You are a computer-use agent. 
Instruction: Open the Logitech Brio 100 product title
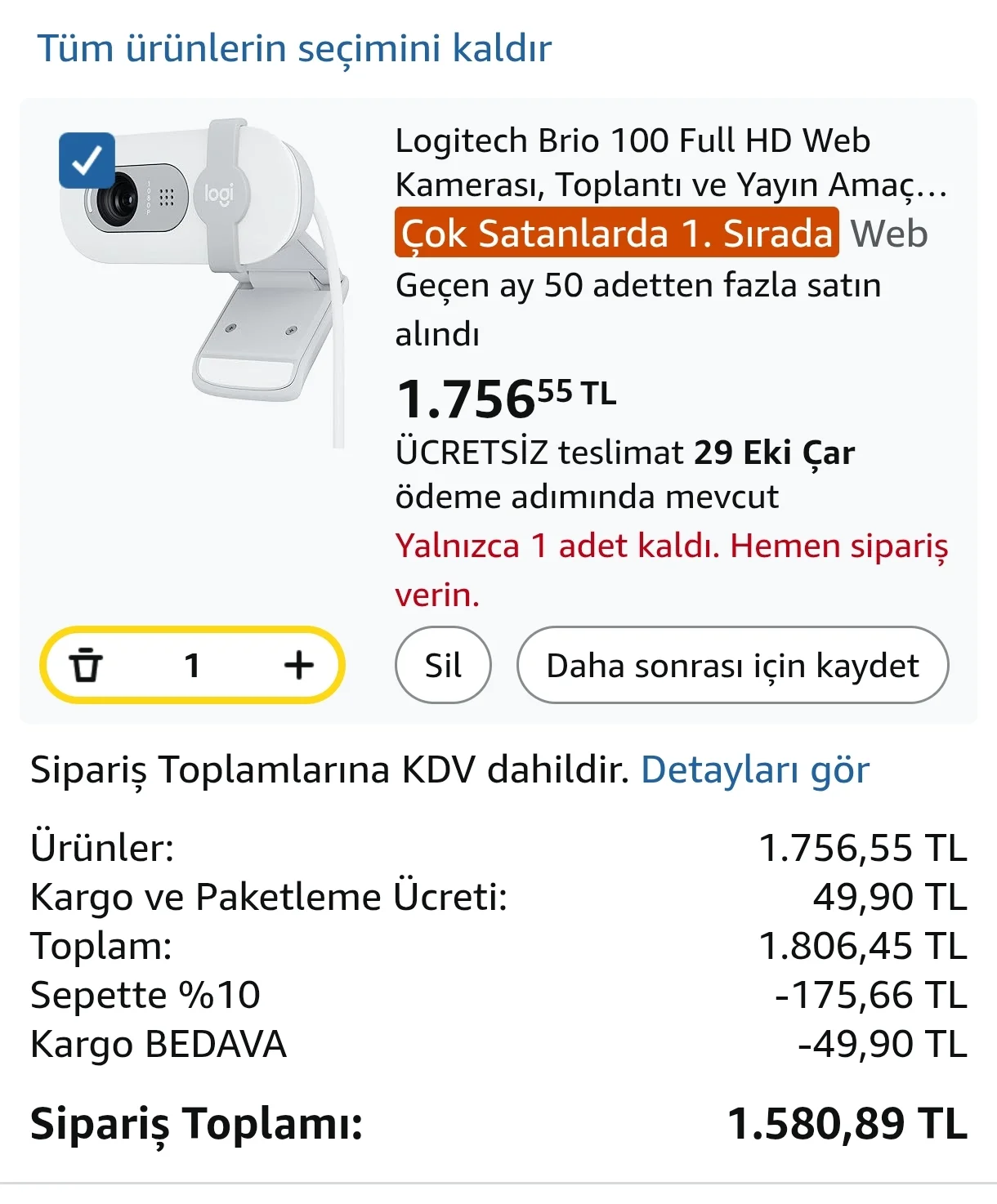tap(670, 163)
